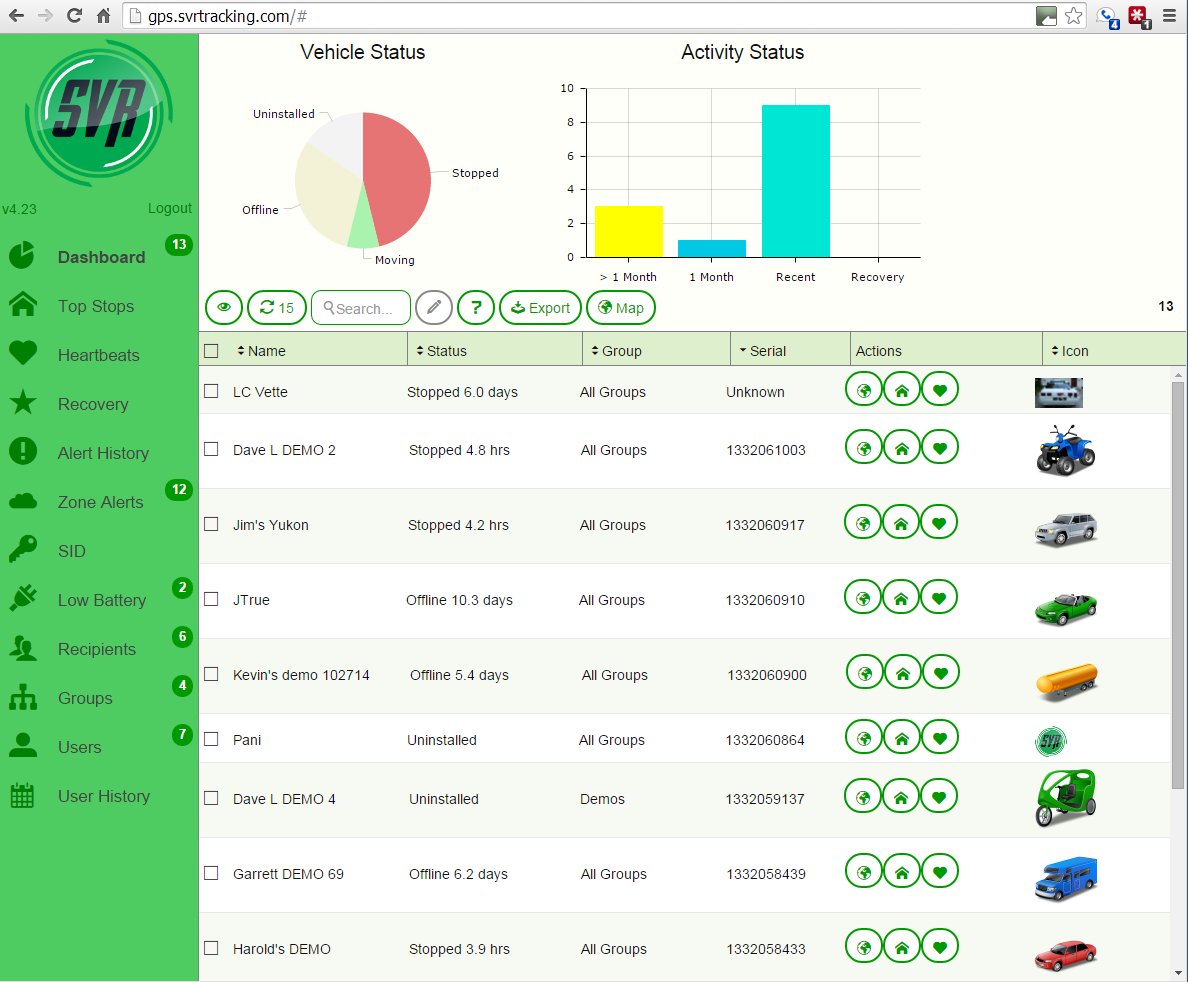Click the SID key icon
The width and height of the screenshot is (1188, 982).
click(x=23, y=550)
